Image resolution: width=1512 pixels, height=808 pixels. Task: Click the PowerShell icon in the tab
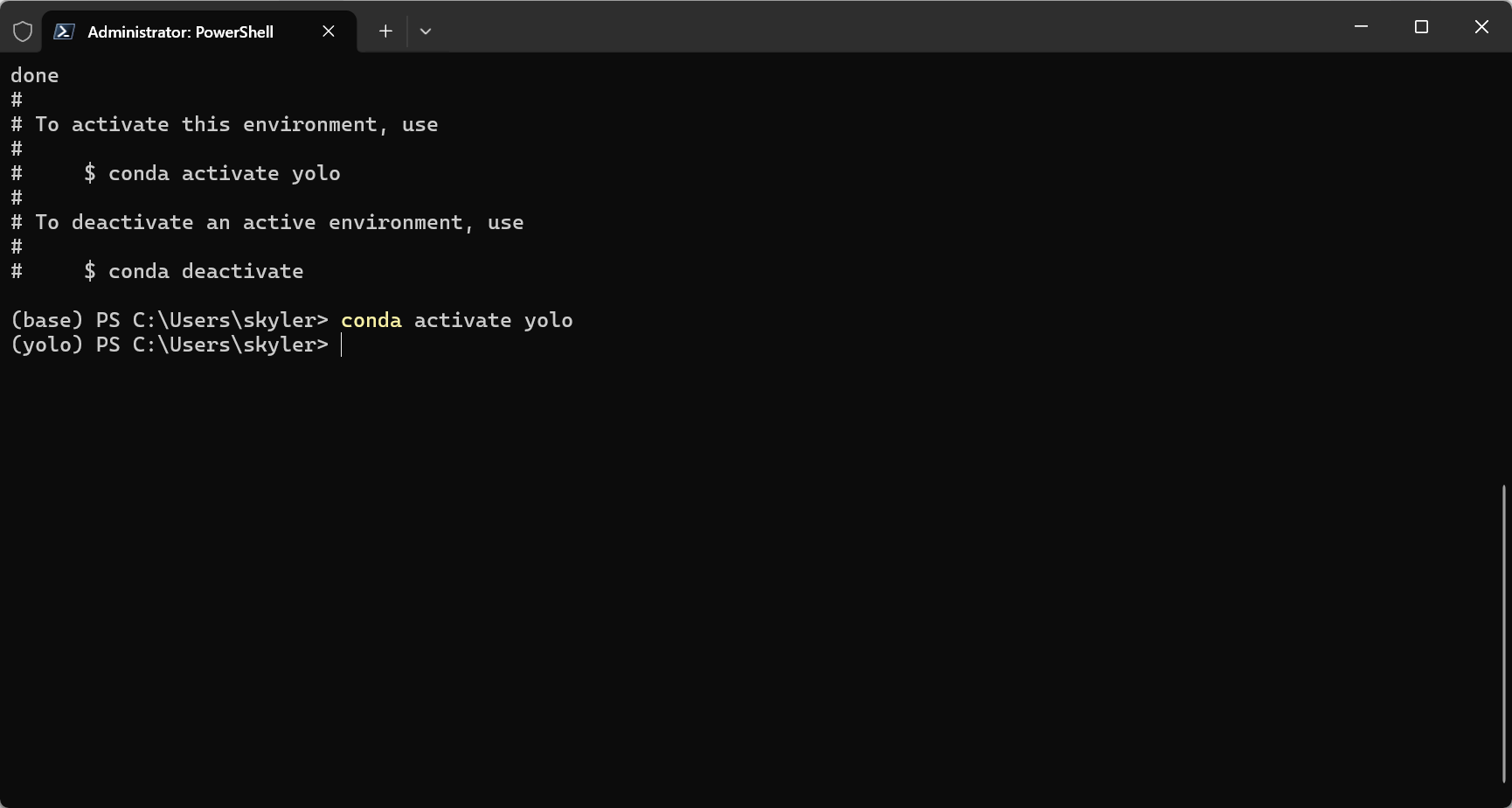[64, 31]
